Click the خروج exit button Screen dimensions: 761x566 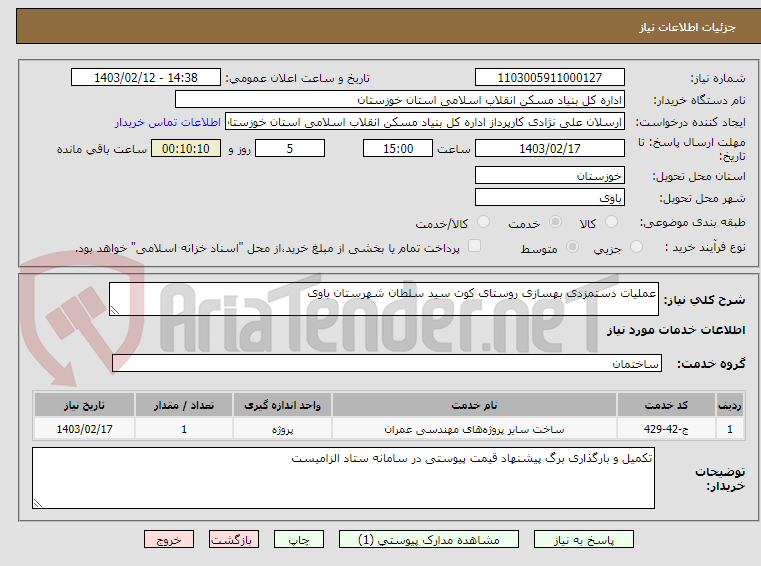169,539
